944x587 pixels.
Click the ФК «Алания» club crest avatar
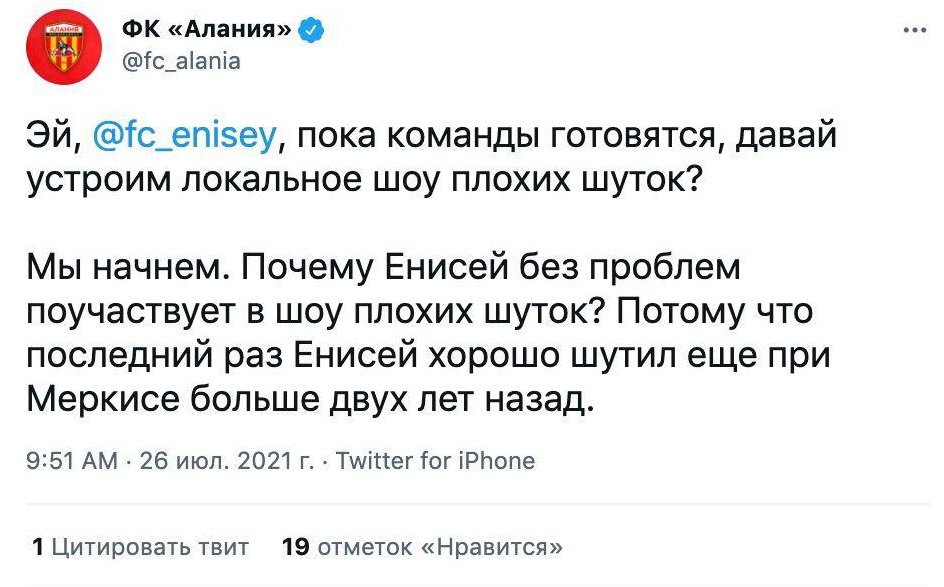click(x=64, y=47)
